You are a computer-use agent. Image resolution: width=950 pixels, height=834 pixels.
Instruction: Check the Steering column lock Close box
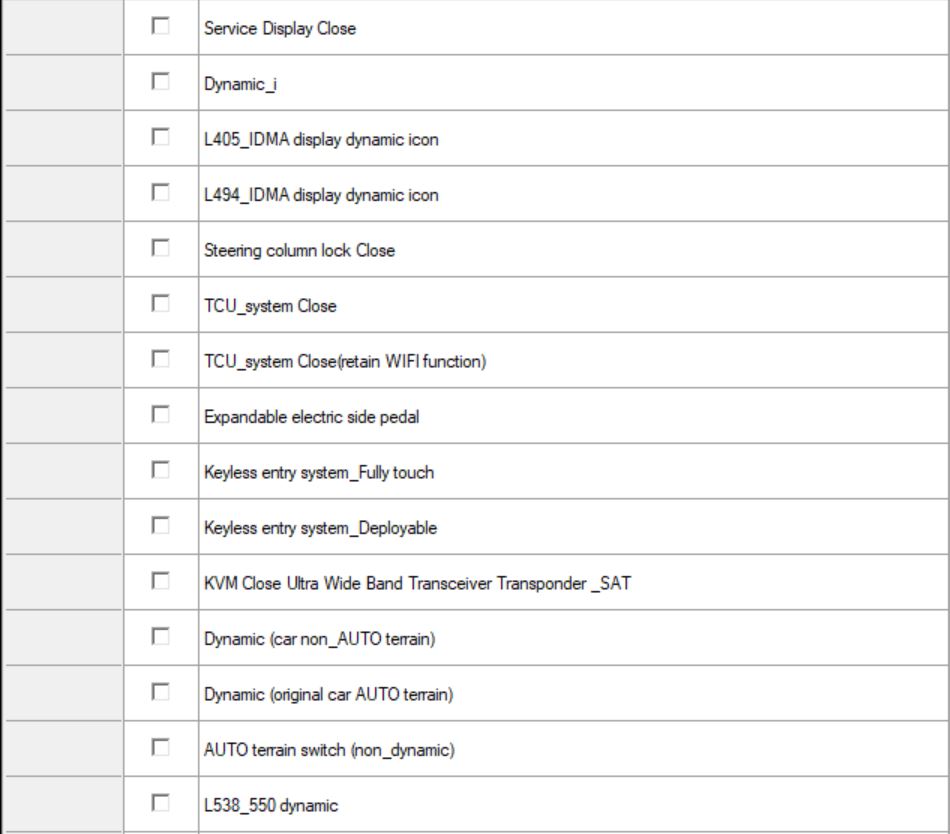[159, 249]
